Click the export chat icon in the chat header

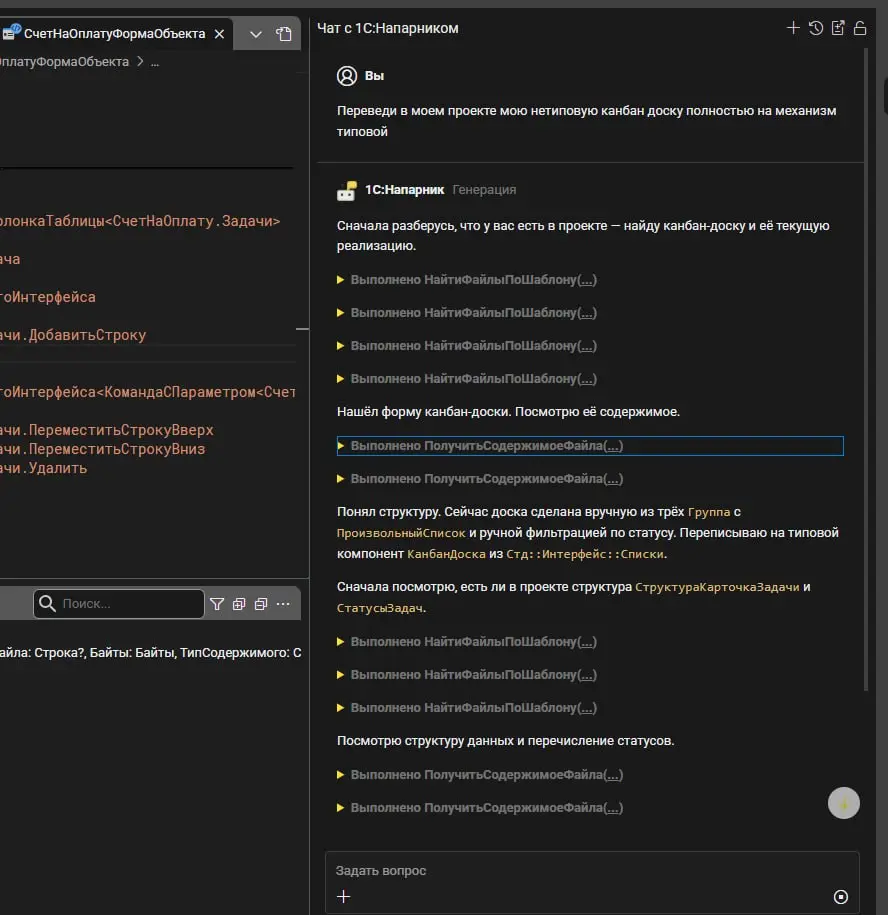(838, 28)
